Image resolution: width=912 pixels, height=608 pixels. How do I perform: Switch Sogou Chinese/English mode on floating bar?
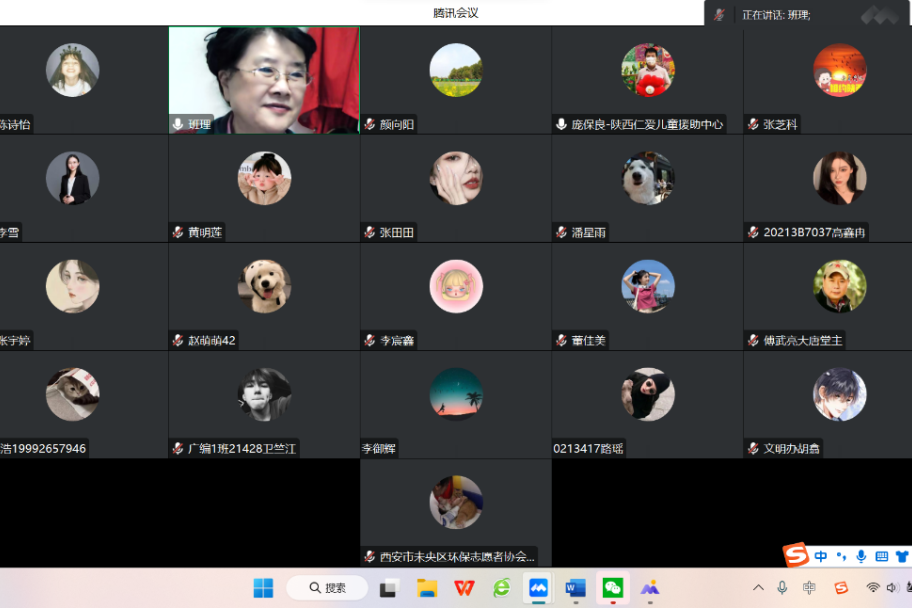point(821,556)
